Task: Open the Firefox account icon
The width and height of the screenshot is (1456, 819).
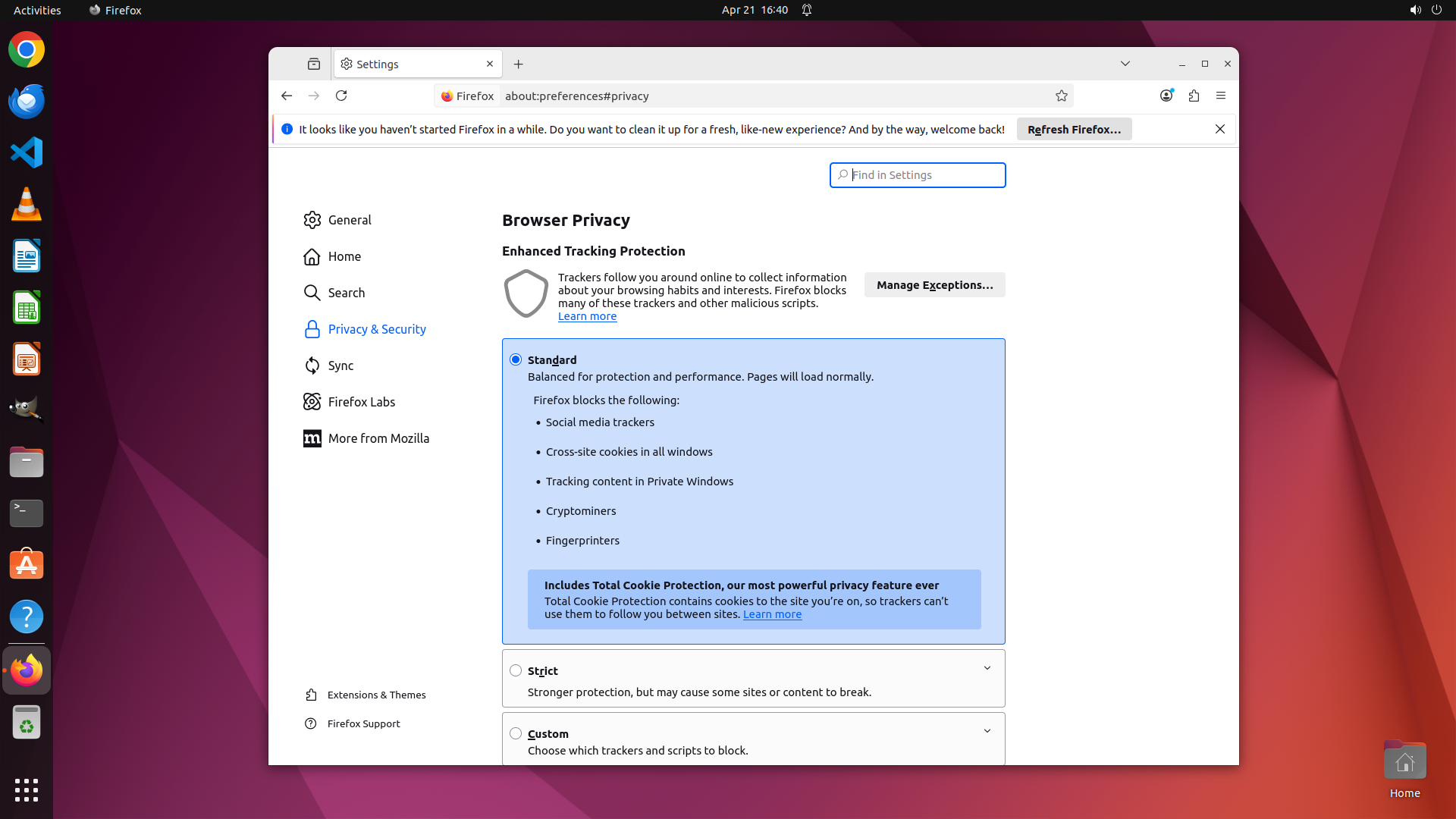Action: (x=1166, y=96)
